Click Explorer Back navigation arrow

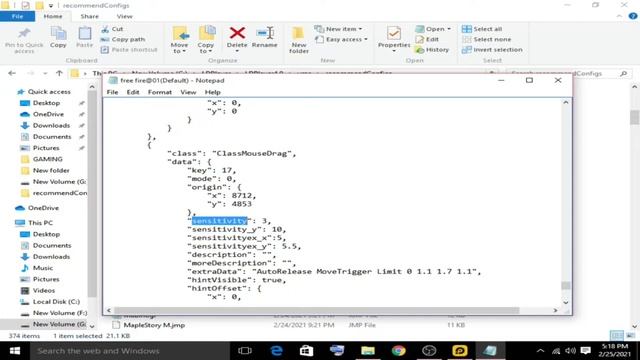[12, 73]
